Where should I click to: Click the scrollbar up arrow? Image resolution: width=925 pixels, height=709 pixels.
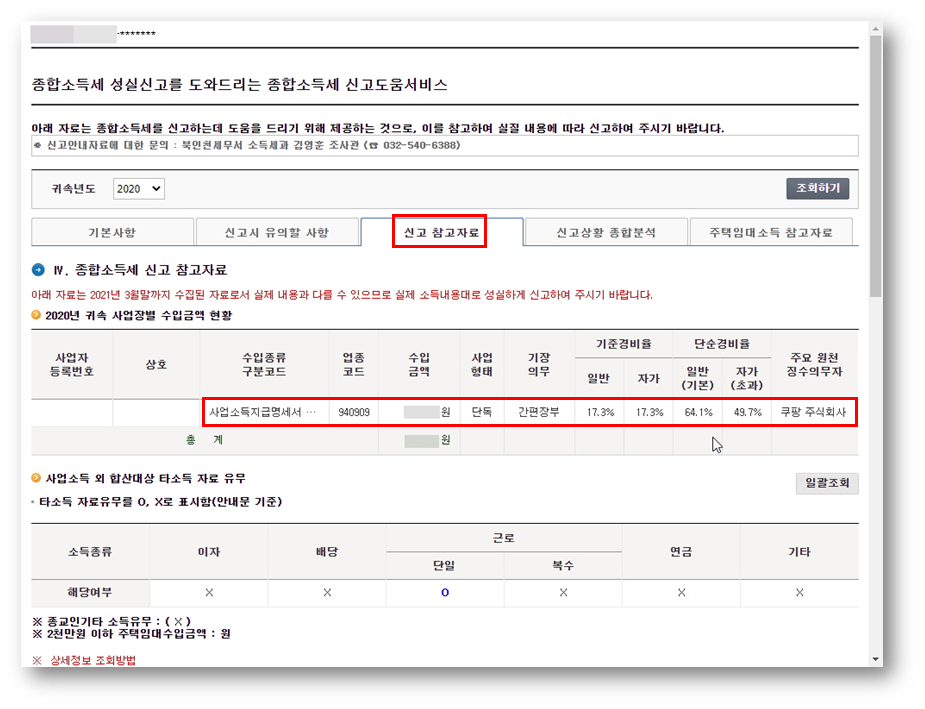(x=875, y=28)
